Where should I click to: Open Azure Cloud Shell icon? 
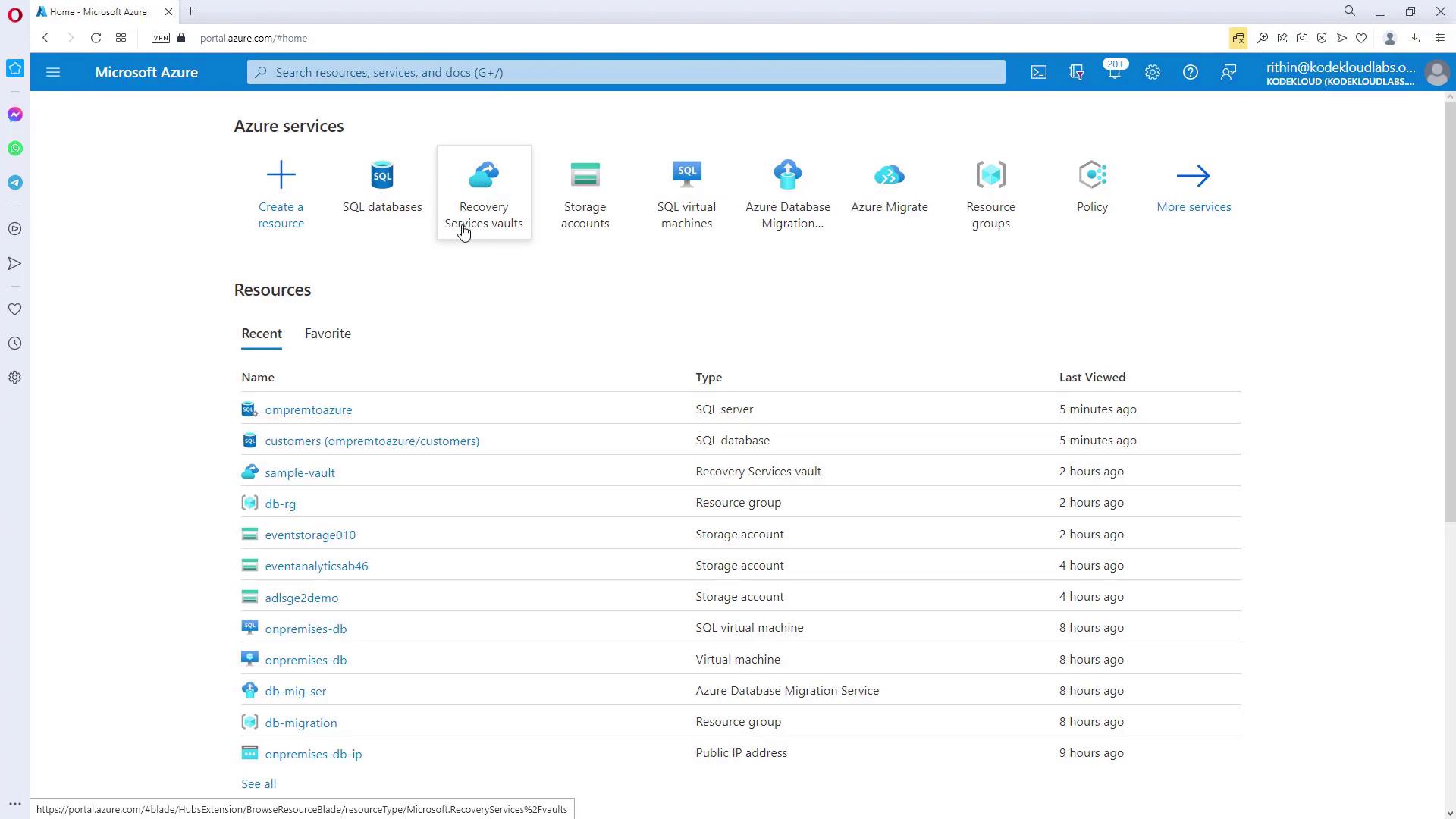pyautogui.click(x=1038, y=72)
